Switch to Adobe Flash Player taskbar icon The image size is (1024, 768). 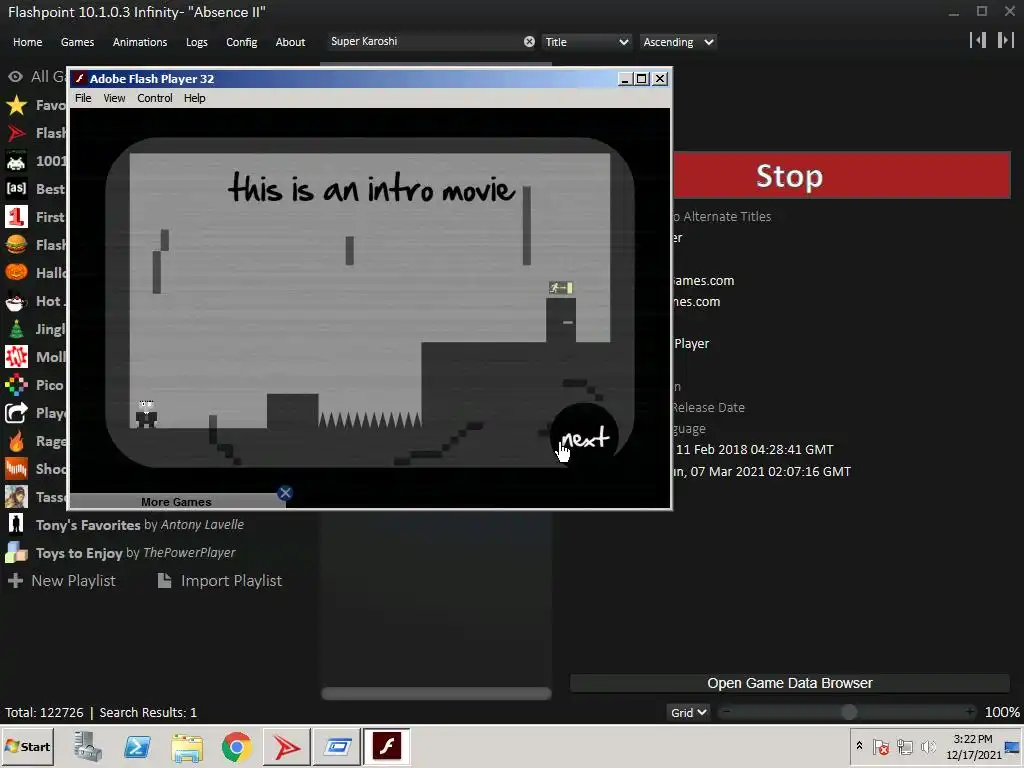(x=387, y=746)
